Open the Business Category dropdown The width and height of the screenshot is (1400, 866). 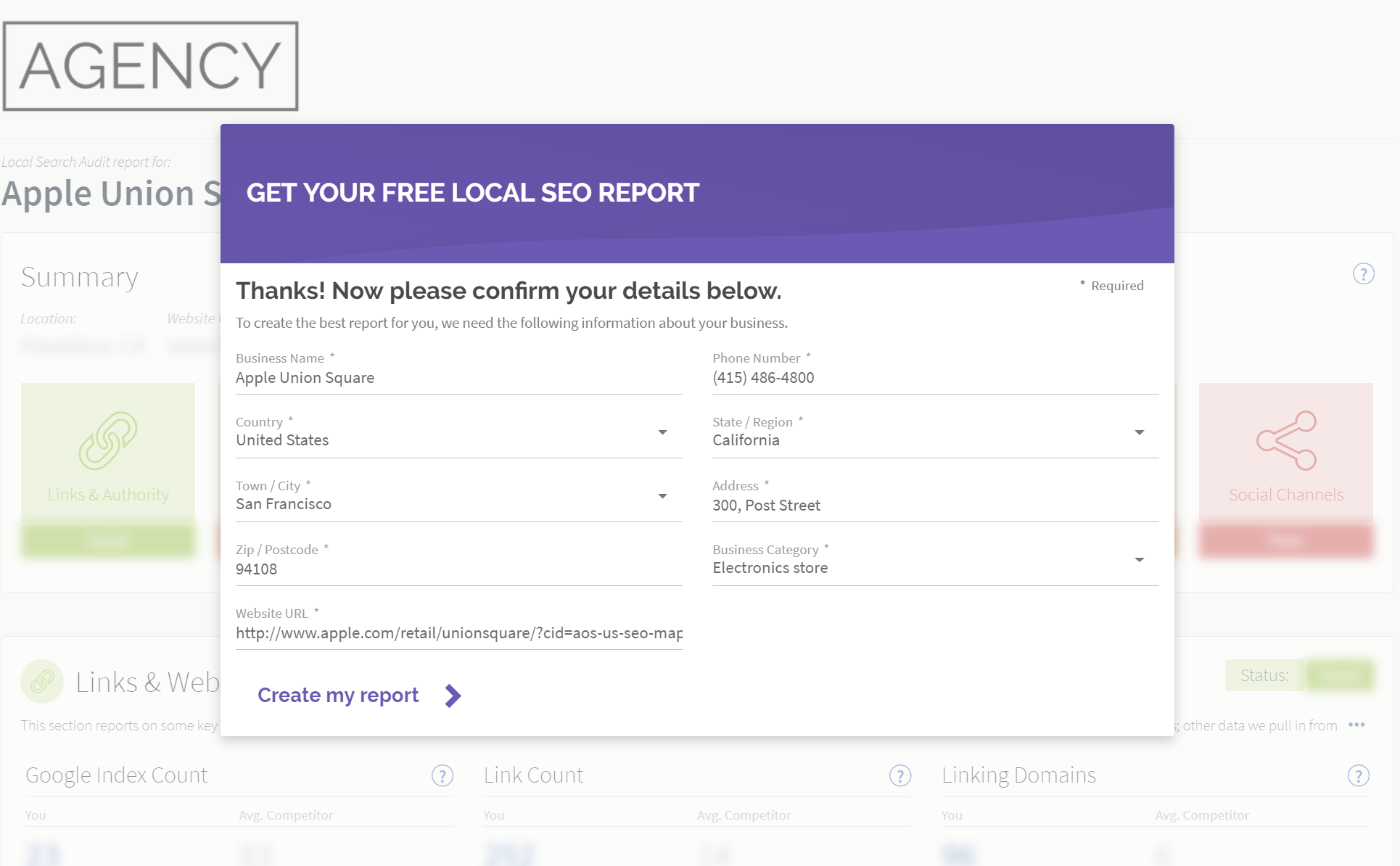tap(935, 568)
